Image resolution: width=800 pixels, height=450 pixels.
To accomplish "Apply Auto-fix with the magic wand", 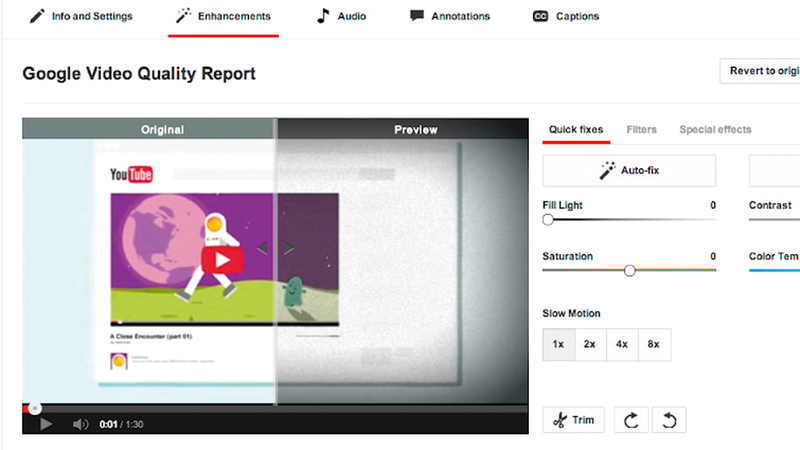I will point(629,171).
